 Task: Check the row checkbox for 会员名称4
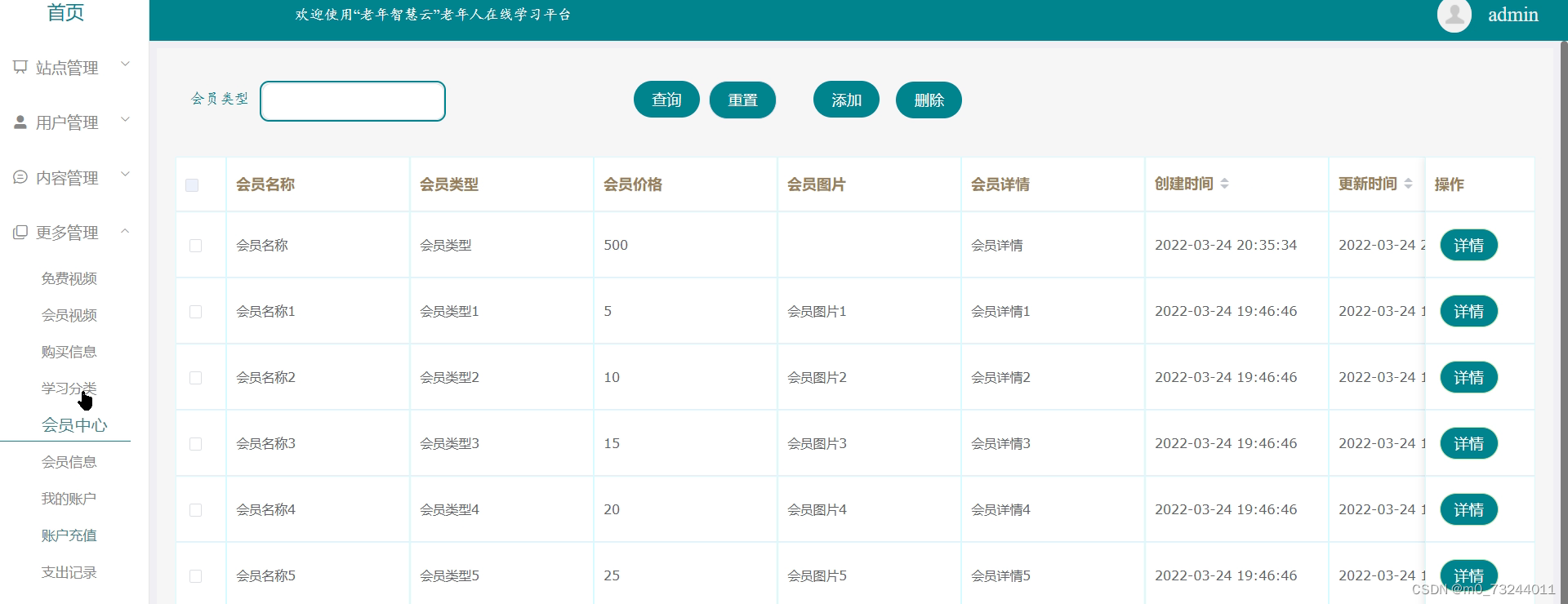(195, 510)
